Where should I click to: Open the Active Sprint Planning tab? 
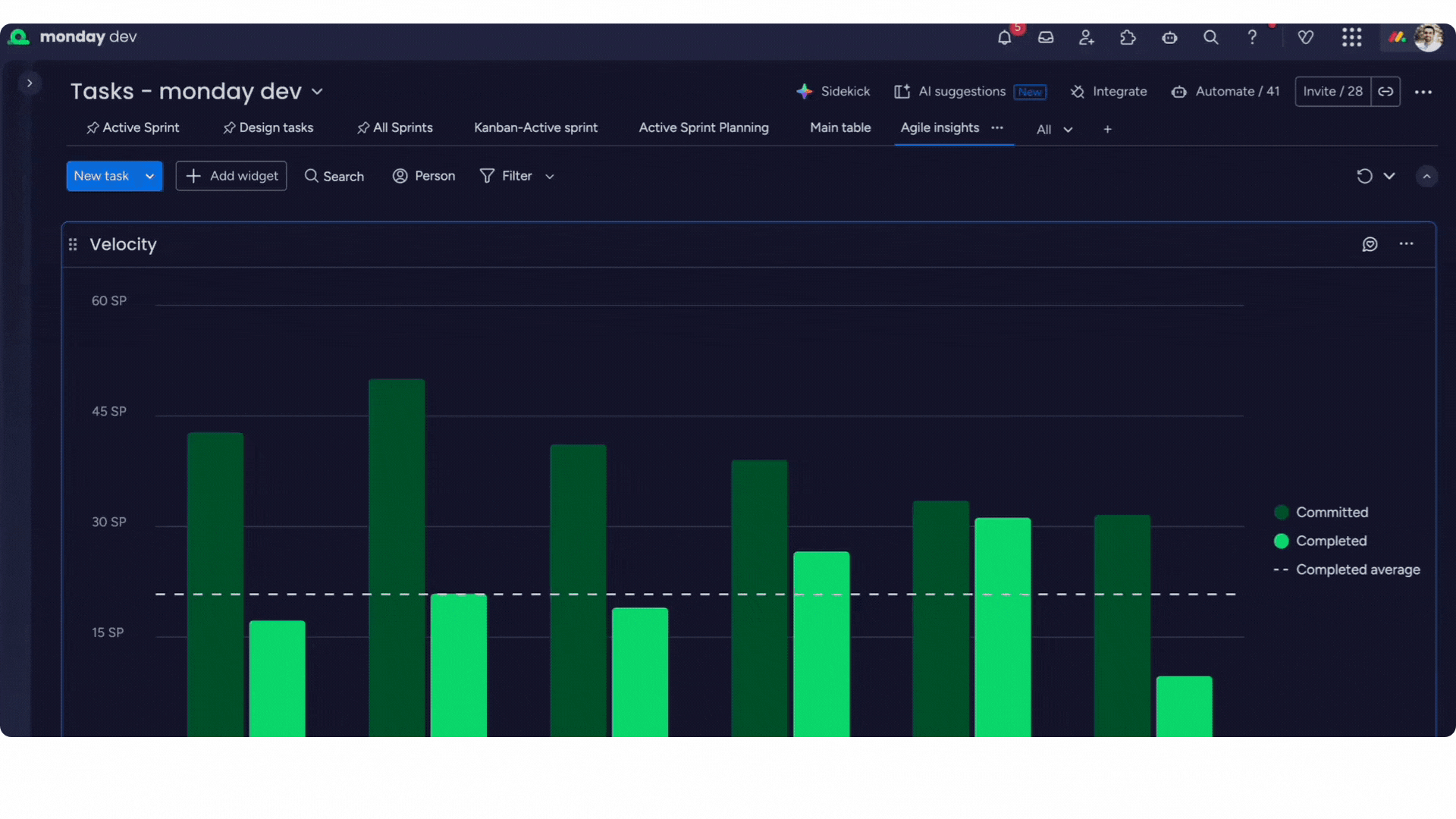pyautogui.click(x=704, y=128)
